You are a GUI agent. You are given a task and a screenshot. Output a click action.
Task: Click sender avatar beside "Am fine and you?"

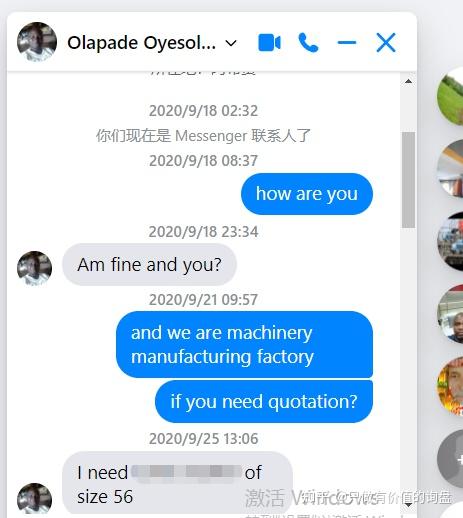34,268
